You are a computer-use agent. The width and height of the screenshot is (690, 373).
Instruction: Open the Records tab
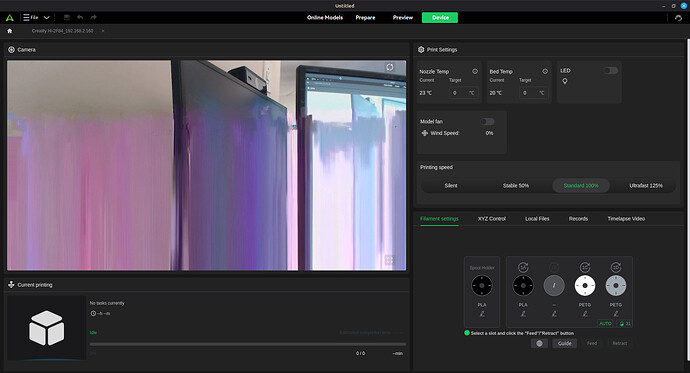click(x=578, y=219)
